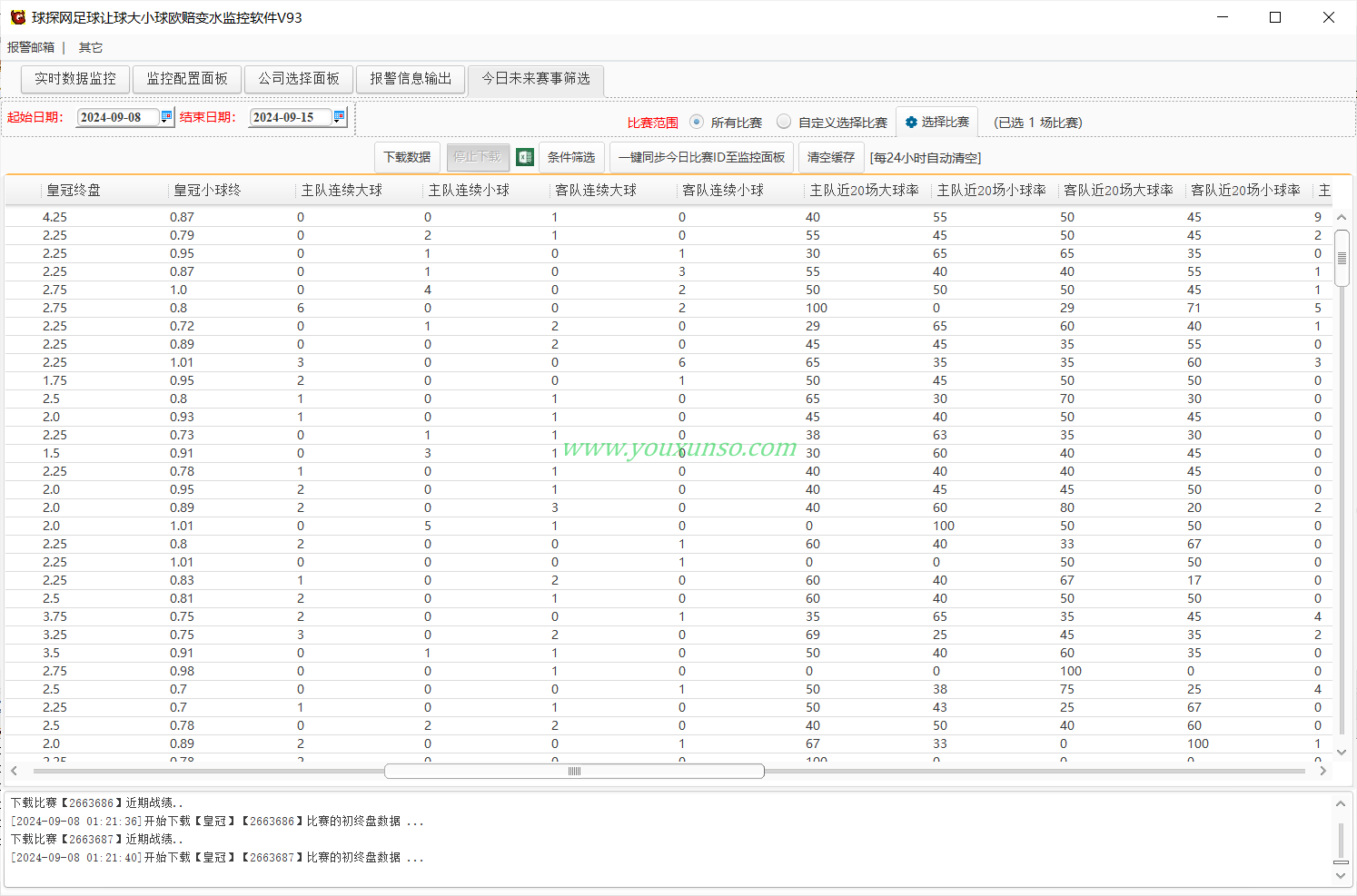Click the table scroll right arrow
This screenshot has height=896, width=1357.
pos(1322,771)
